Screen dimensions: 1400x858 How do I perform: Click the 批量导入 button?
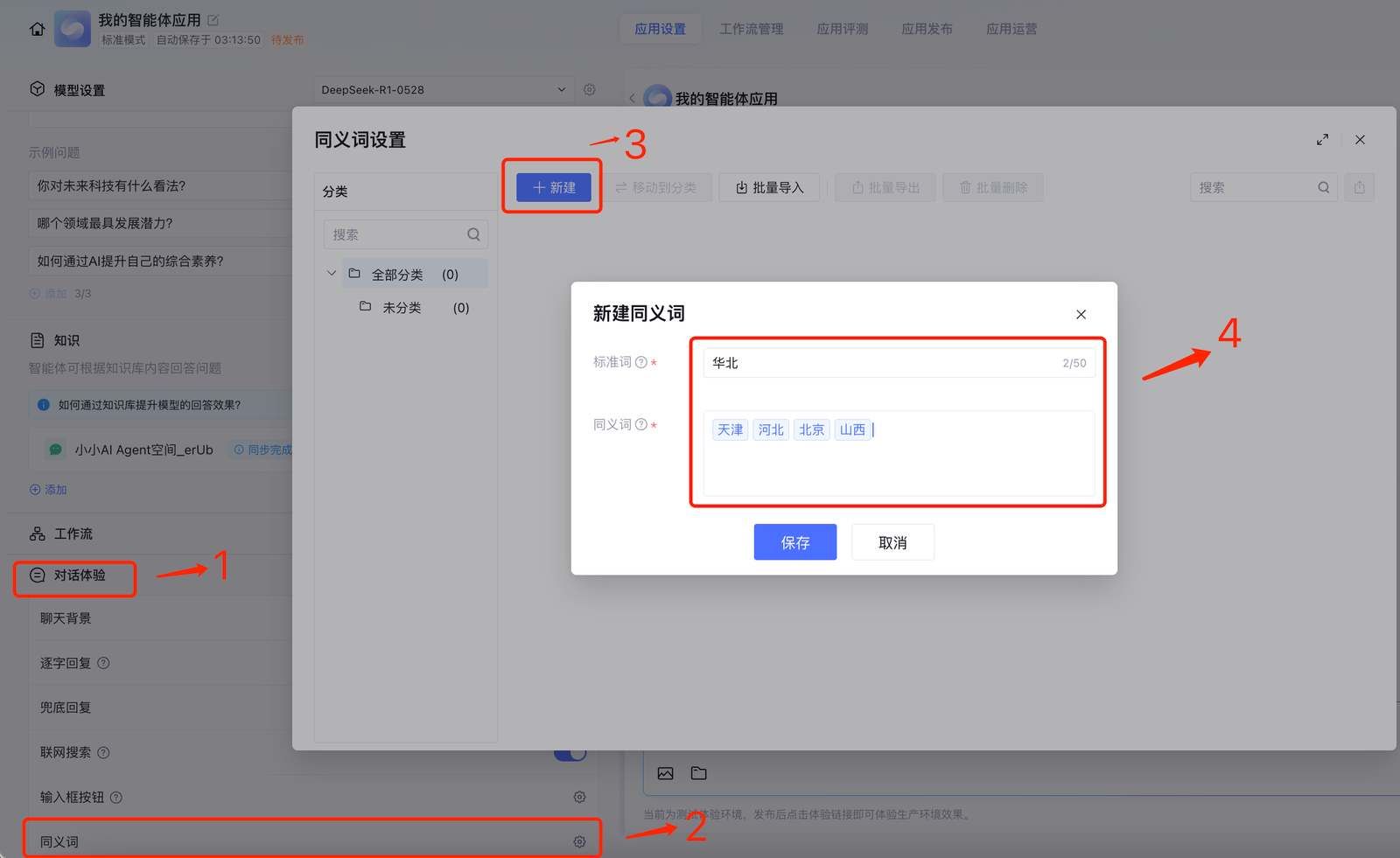[769, 187]
